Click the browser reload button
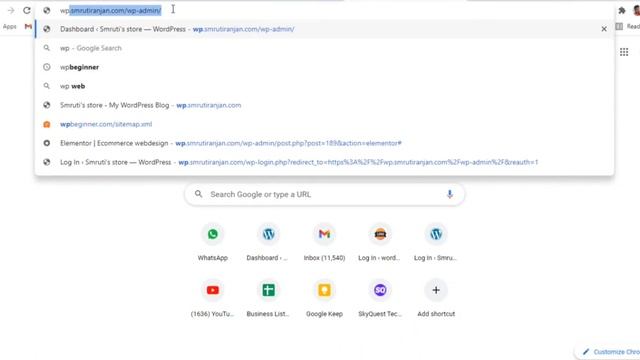 click(x=27, y=11)
